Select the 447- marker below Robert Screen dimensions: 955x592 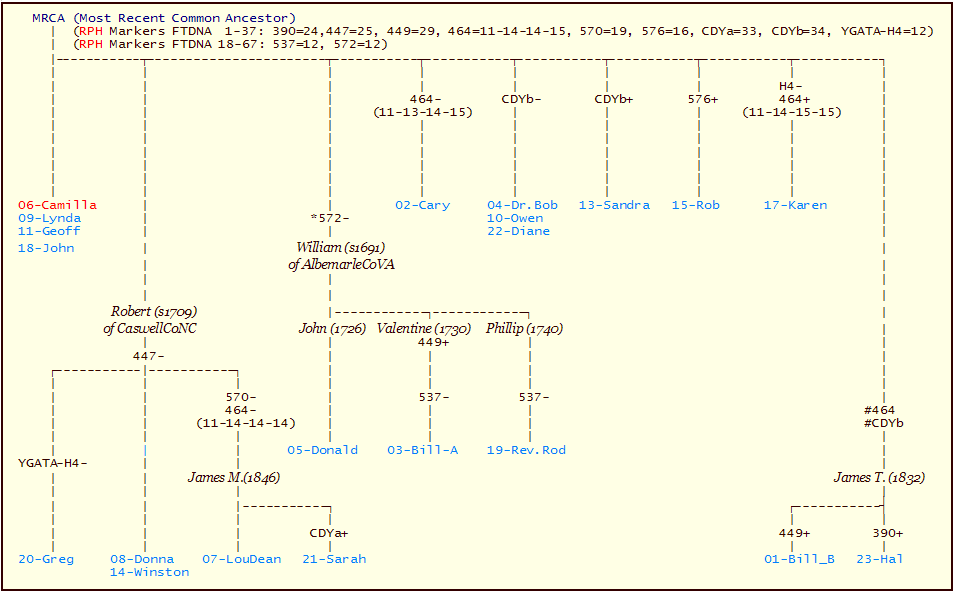pyautogui.click(x=149, y=356)
